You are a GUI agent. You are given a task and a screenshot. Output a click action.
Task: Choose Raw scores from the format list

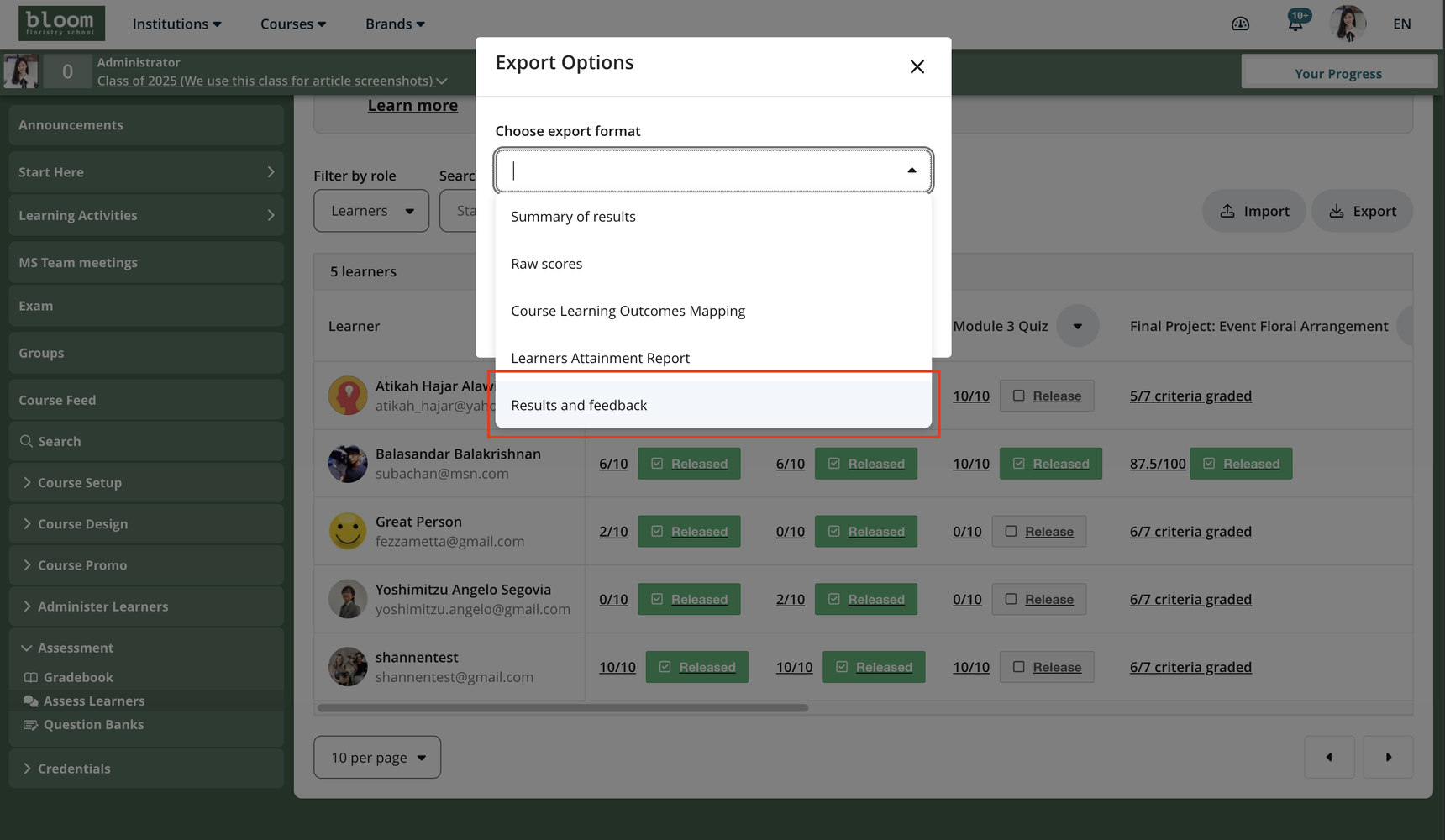[546, 264]
